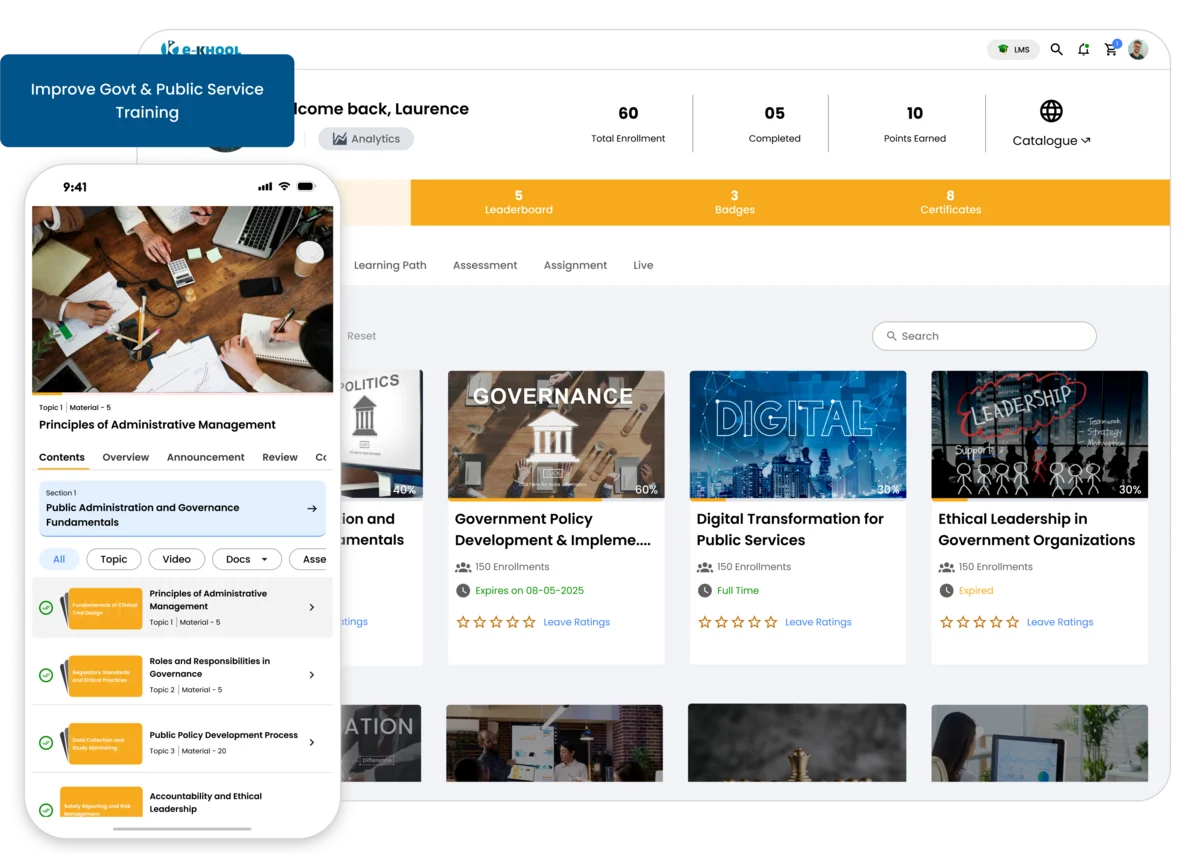Toggle the completion check on Principles of Administrative Management
Image resolution: width=1200 pixels, height=854 pixels.
pyautogui.click(x=46, y=607)
